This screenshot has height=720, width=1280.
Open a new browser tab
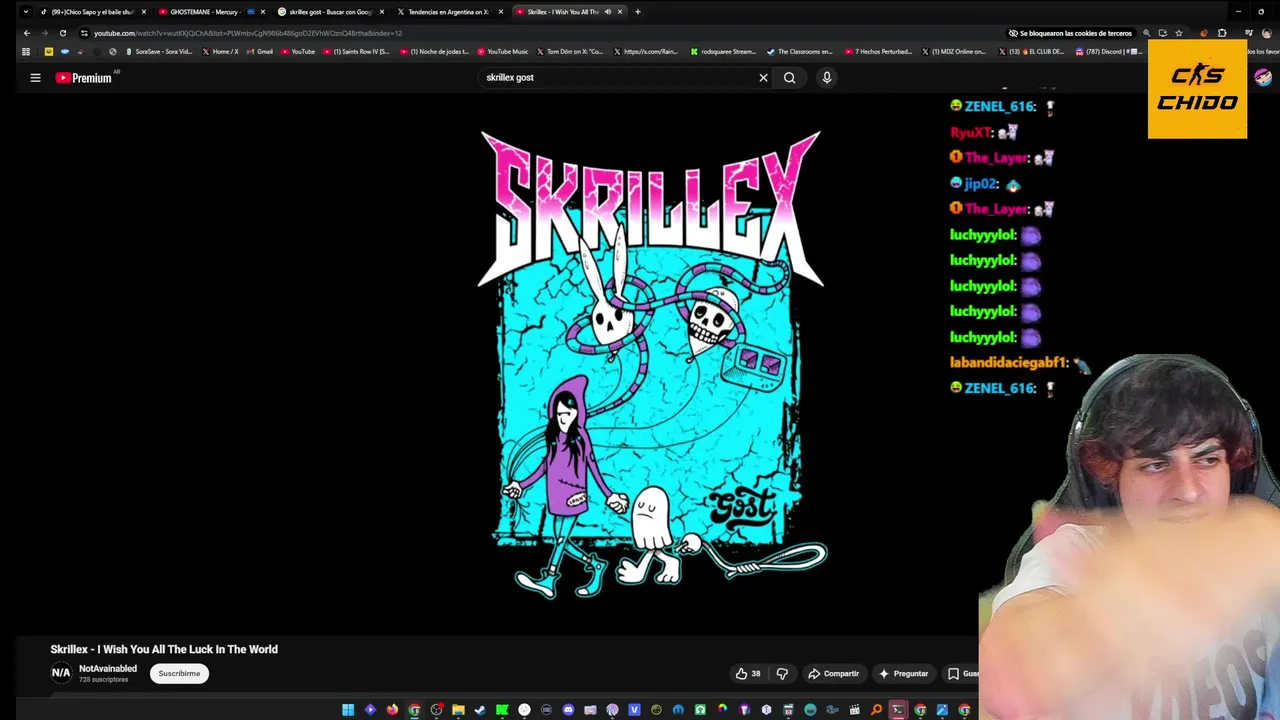tap(638, 12)
